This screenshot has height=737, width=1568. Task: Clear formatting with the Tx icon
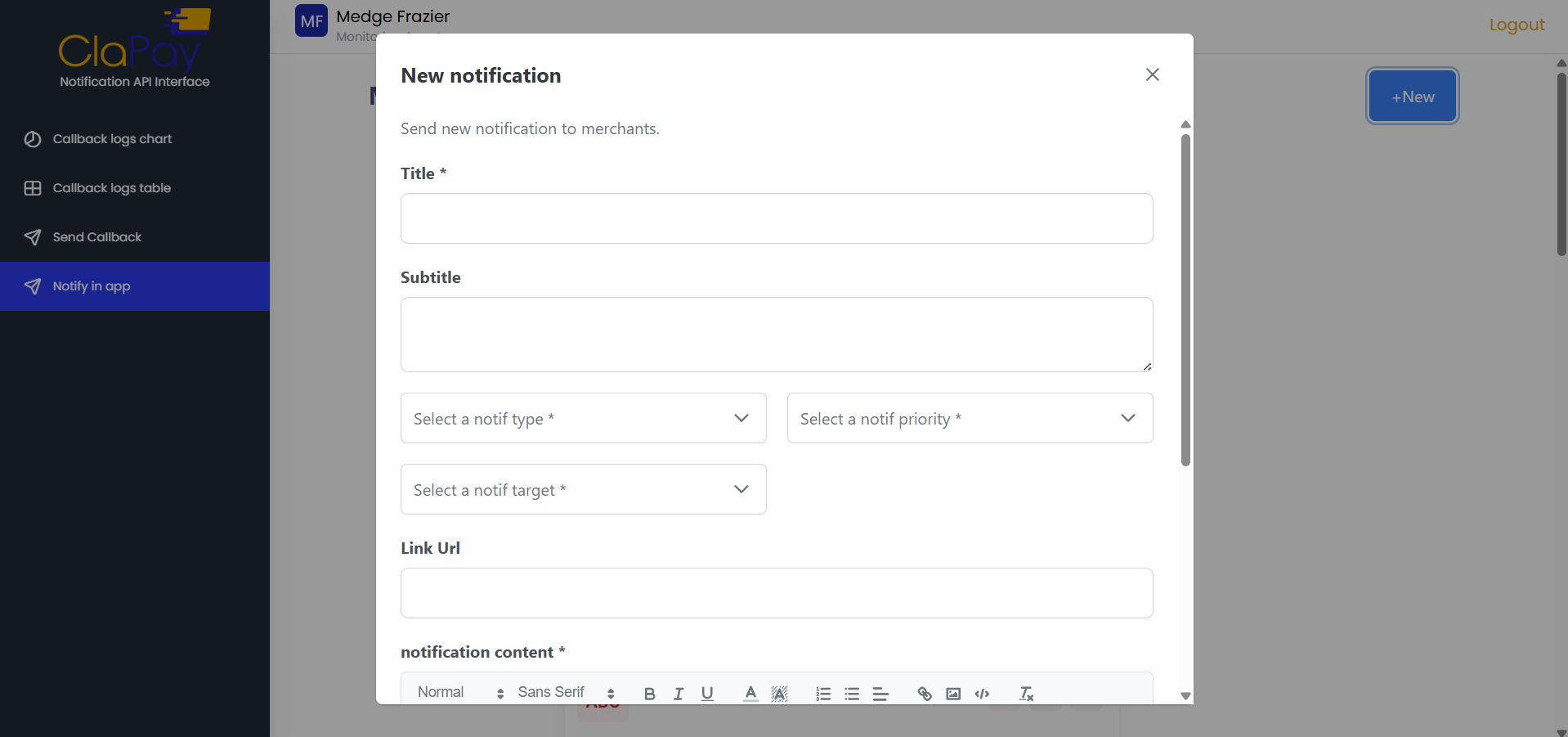tap(1025, 693)
